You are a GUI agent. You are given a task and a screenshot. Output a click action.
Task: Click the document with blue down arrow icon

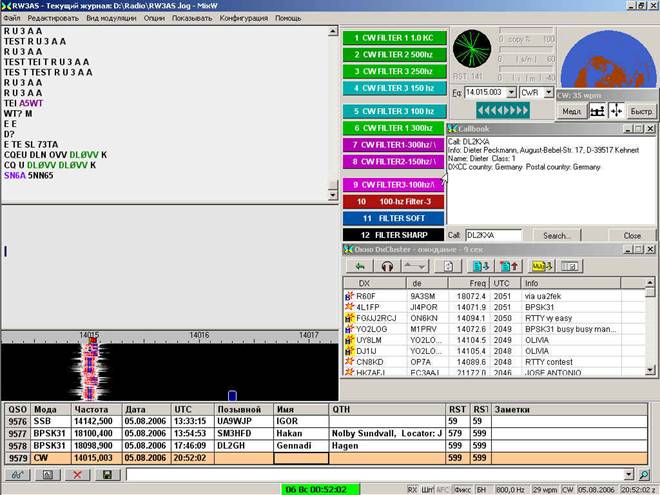coord(480,266)
